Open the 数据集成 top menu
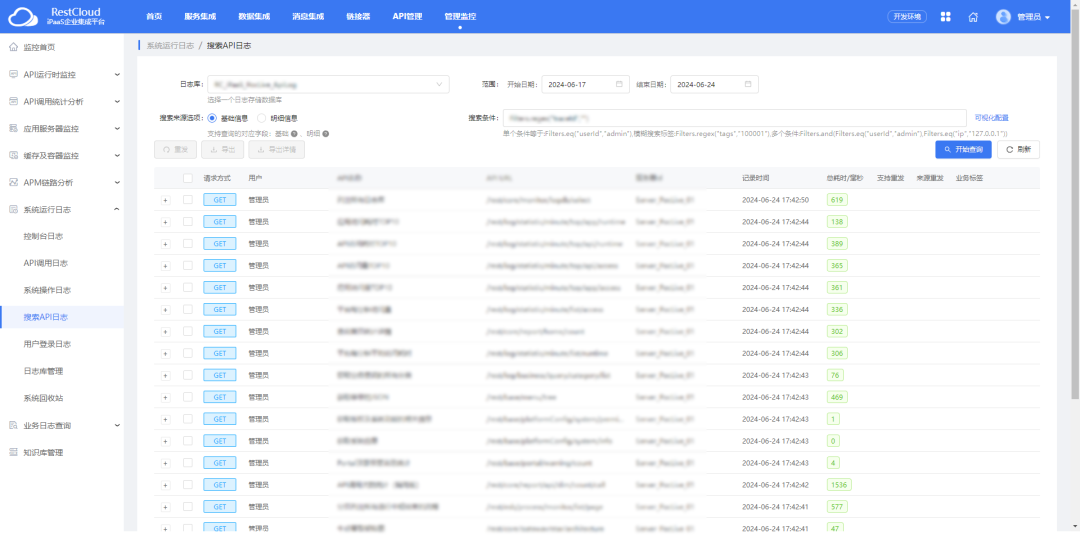1080x538 pixels. (x=253, y=17)
